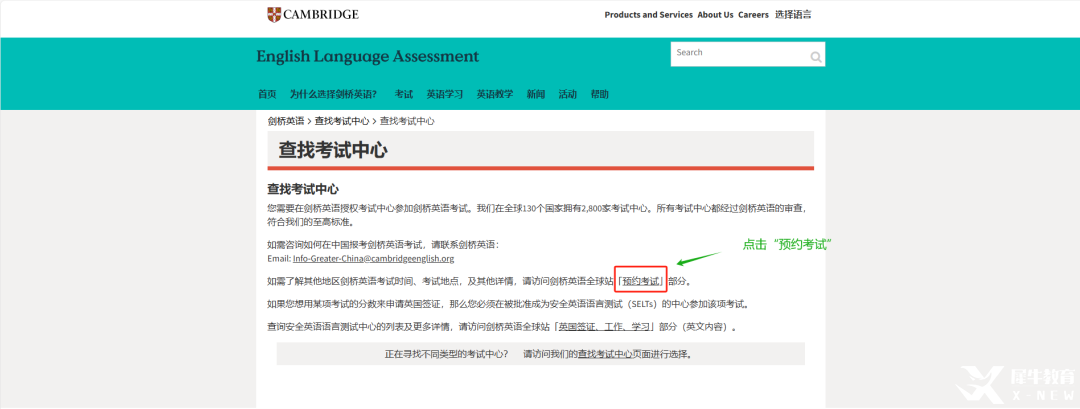This screenshot has height=409, width=1080.
Task: Open 为什么选择剑桥英语? navigation item
Action: coord(333,94)
